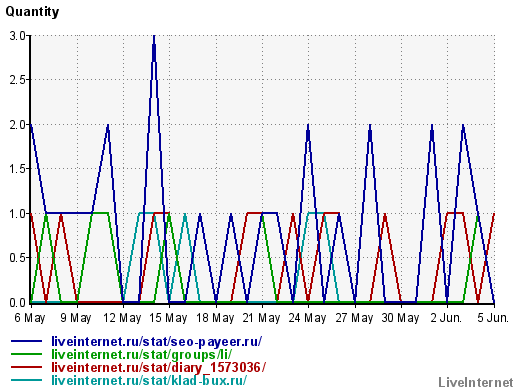520x392 pixels.
Task: Select the 5 Jun. date label
Action: (493, 318)
